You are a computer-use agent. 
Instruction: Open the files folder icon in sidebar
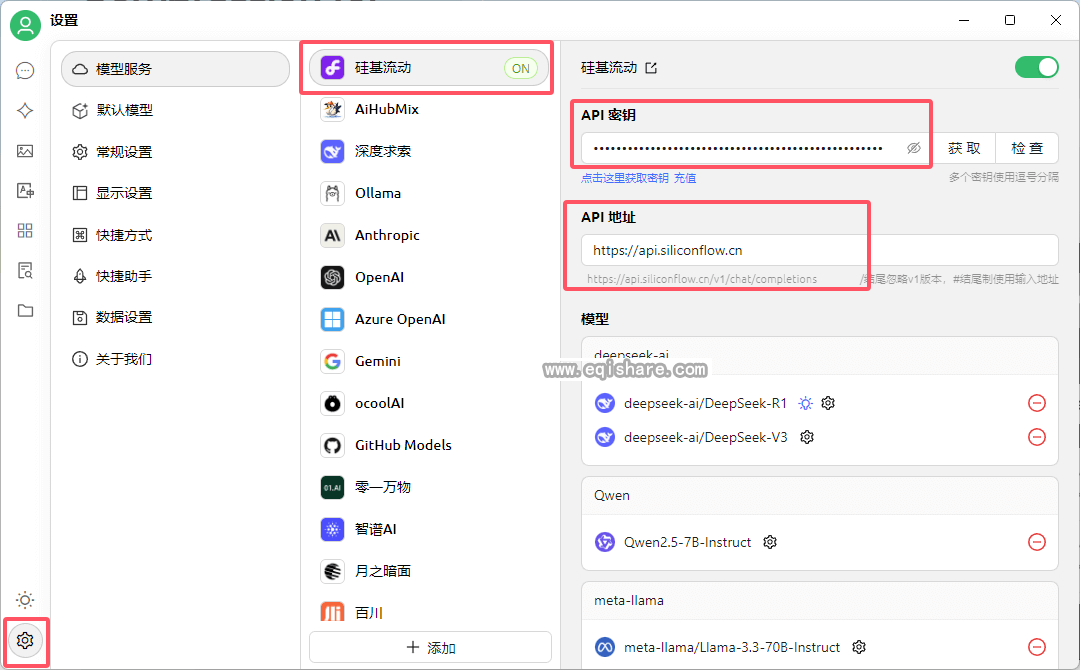click(x=24, y=311)
